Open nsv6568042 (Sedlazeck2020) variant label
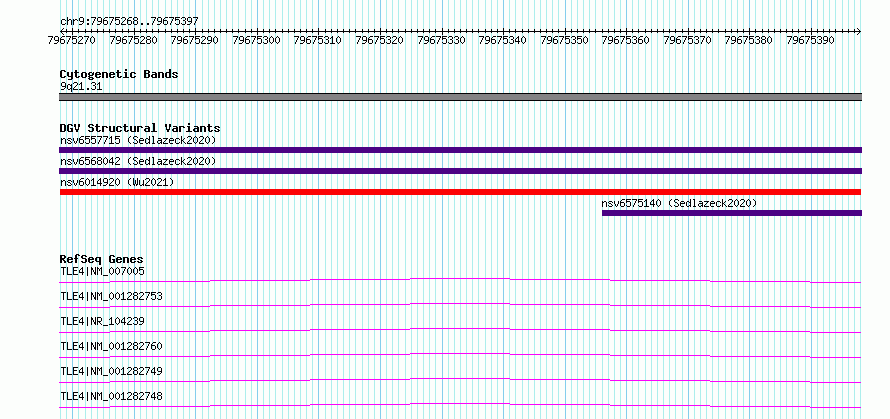 tap(138, 161)
